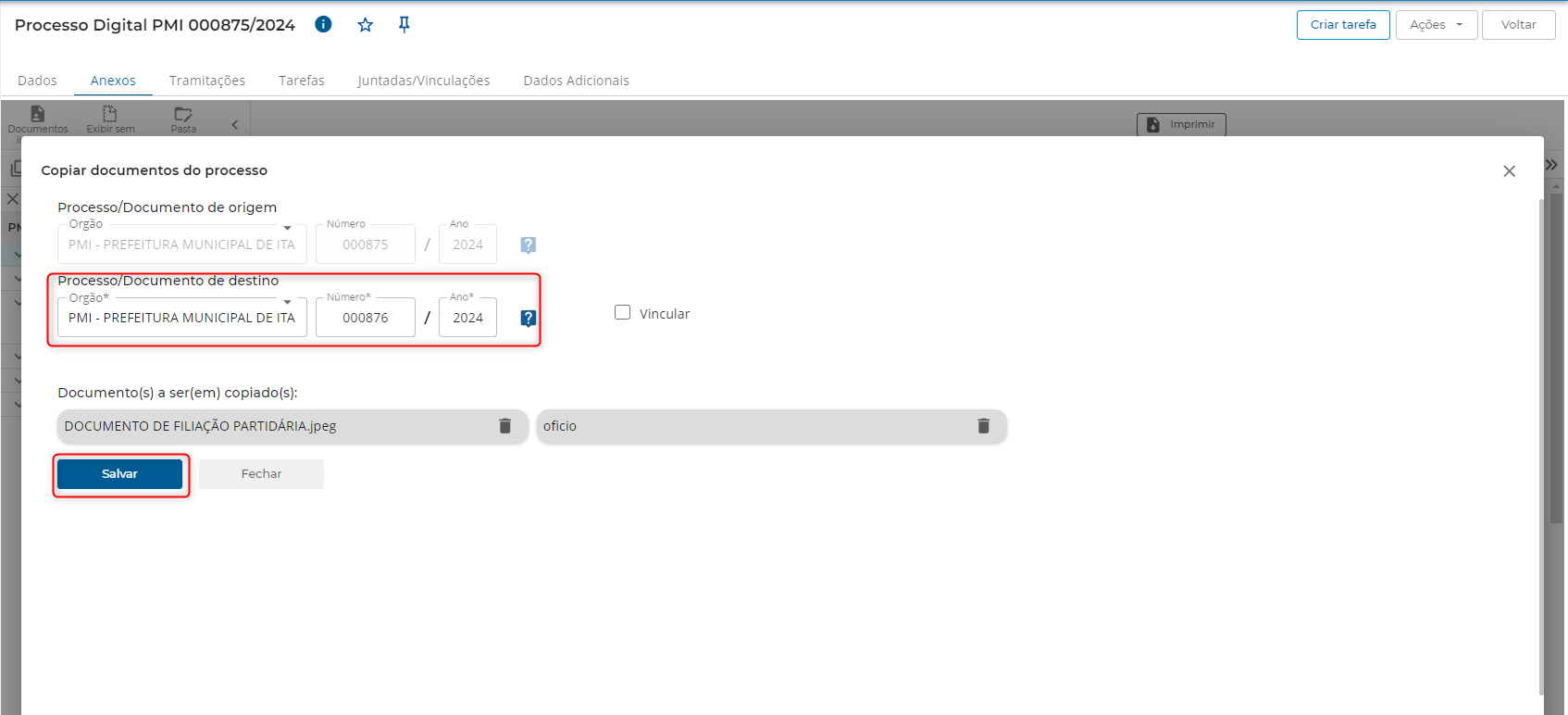Screen dimensions: 1568x715
Task: Click the process info icon
Action: pyautogui.click(x=323, y=25)
